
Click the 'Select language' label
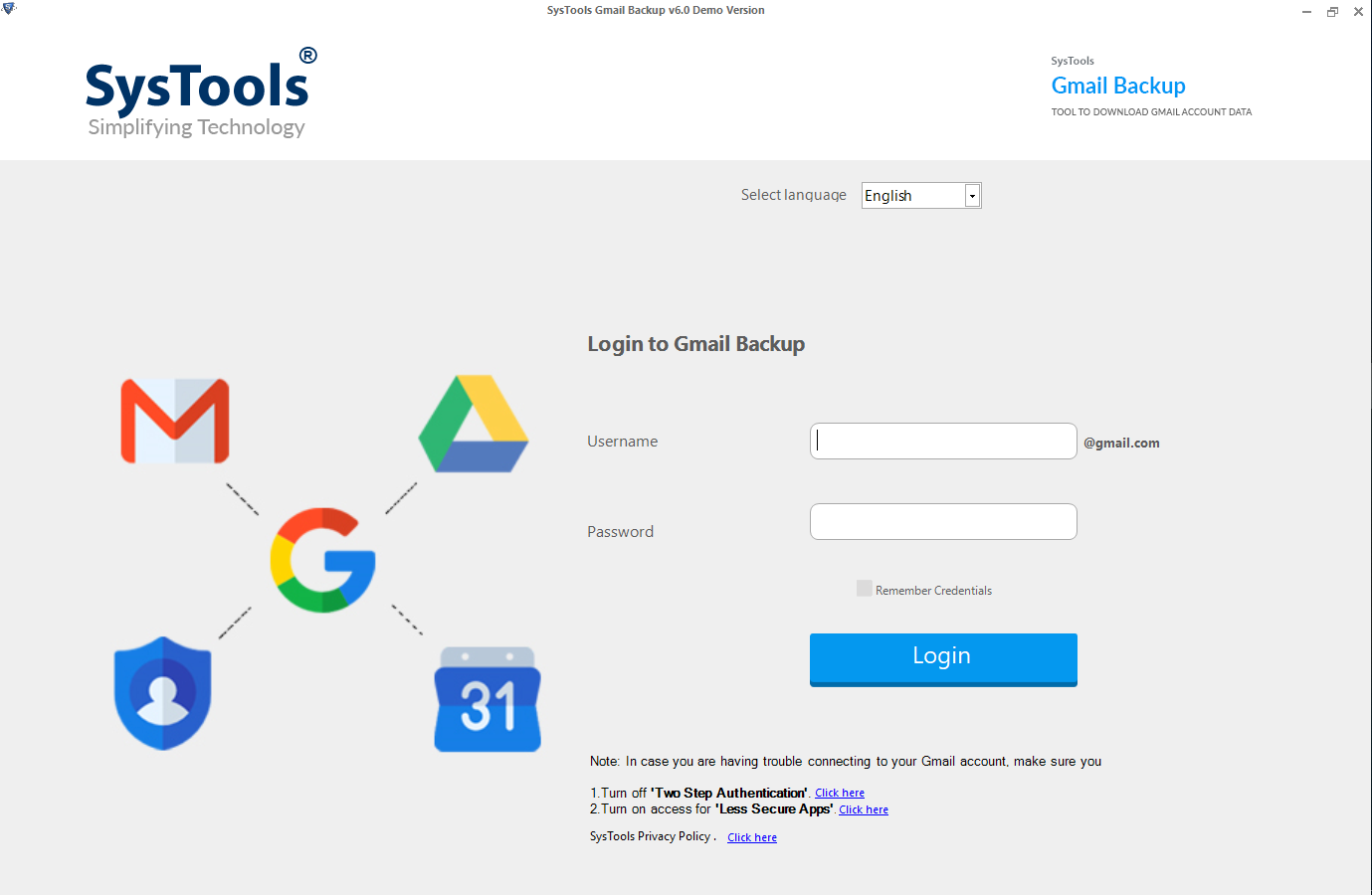click(793, 195)
